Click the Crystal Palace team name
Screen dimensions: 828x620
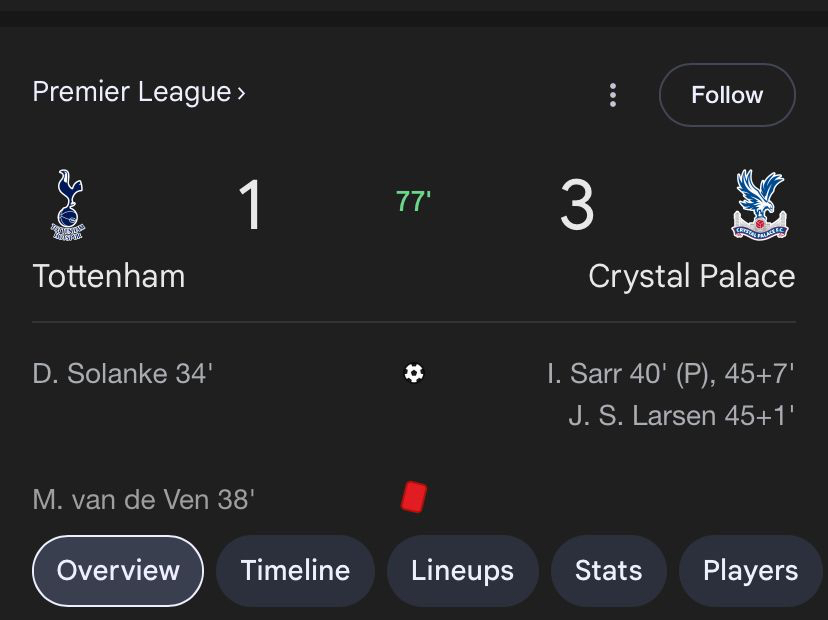(691, 276)
